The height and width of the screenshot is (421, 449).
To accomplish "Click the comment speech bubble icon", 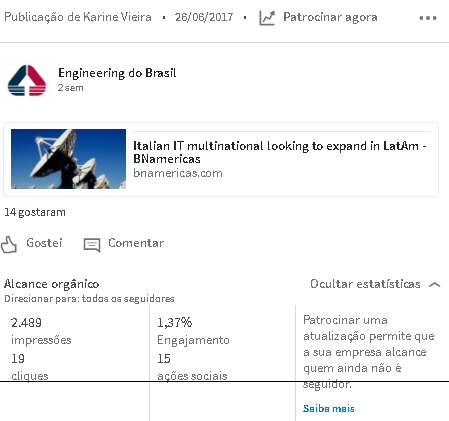I will pyautogui.click(x=92, y=245).
